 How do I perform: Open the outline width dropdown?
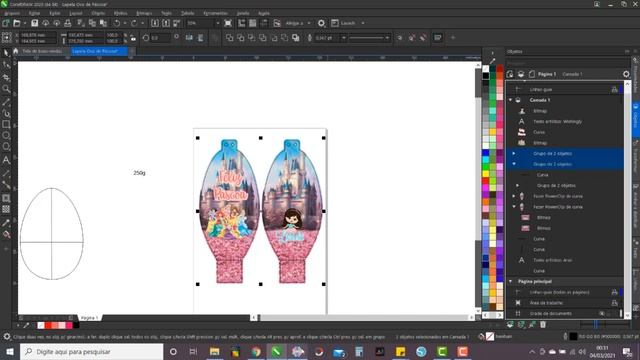pyautogui.click(x=344, y=38)
